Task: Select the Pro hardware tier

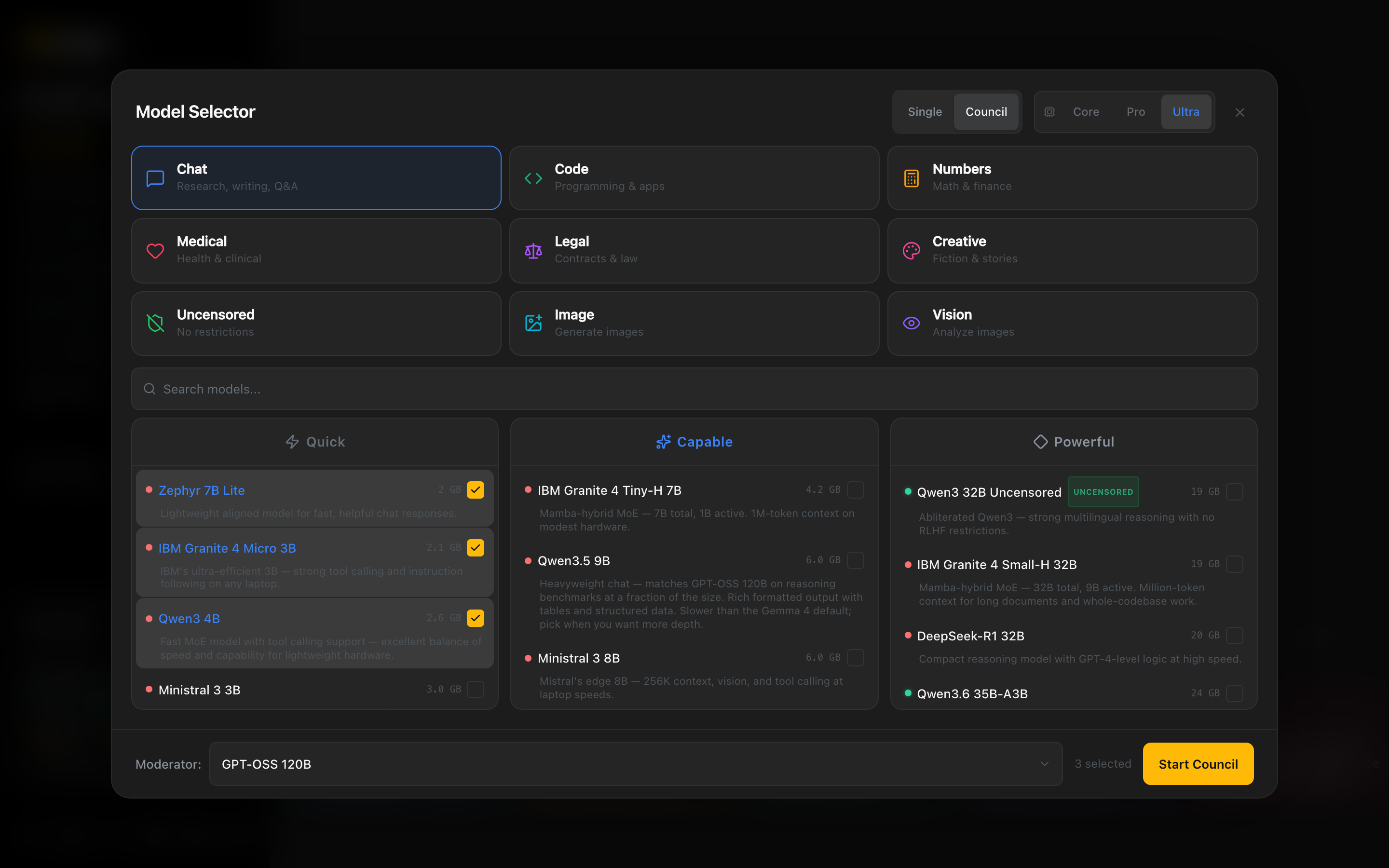Action: coord(1135,112)
